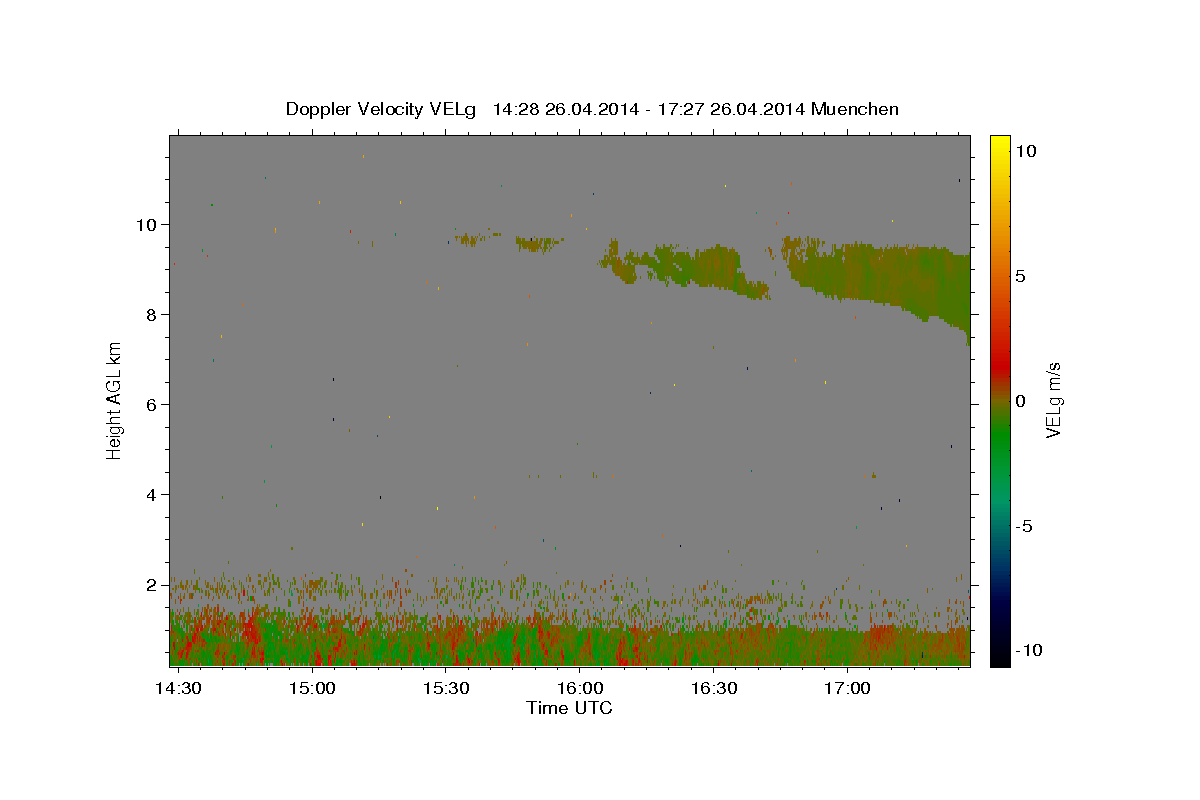Click the 15:00 time tick label
The width and height of the screenshot is (1200, 800).
(312, 689)
